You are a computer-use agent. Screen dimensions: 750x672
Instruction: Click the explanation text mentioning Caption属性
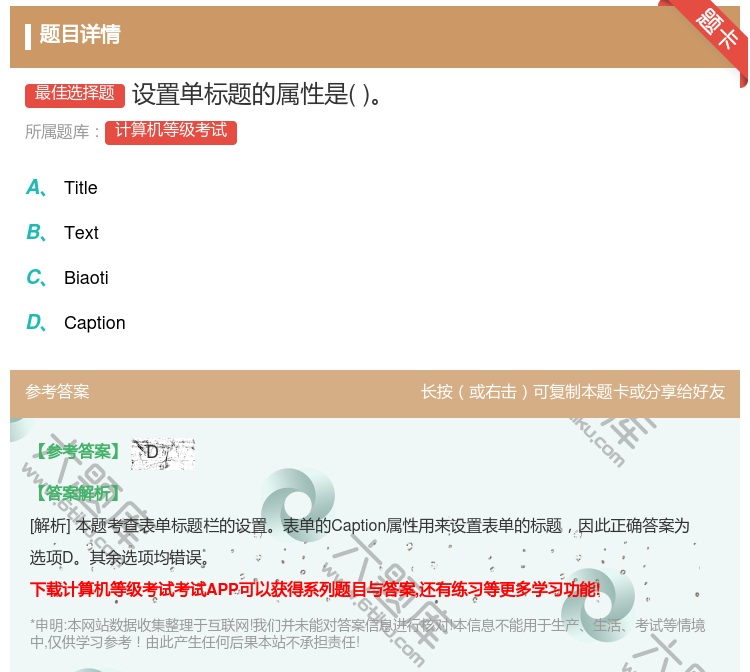coord(360,541)
